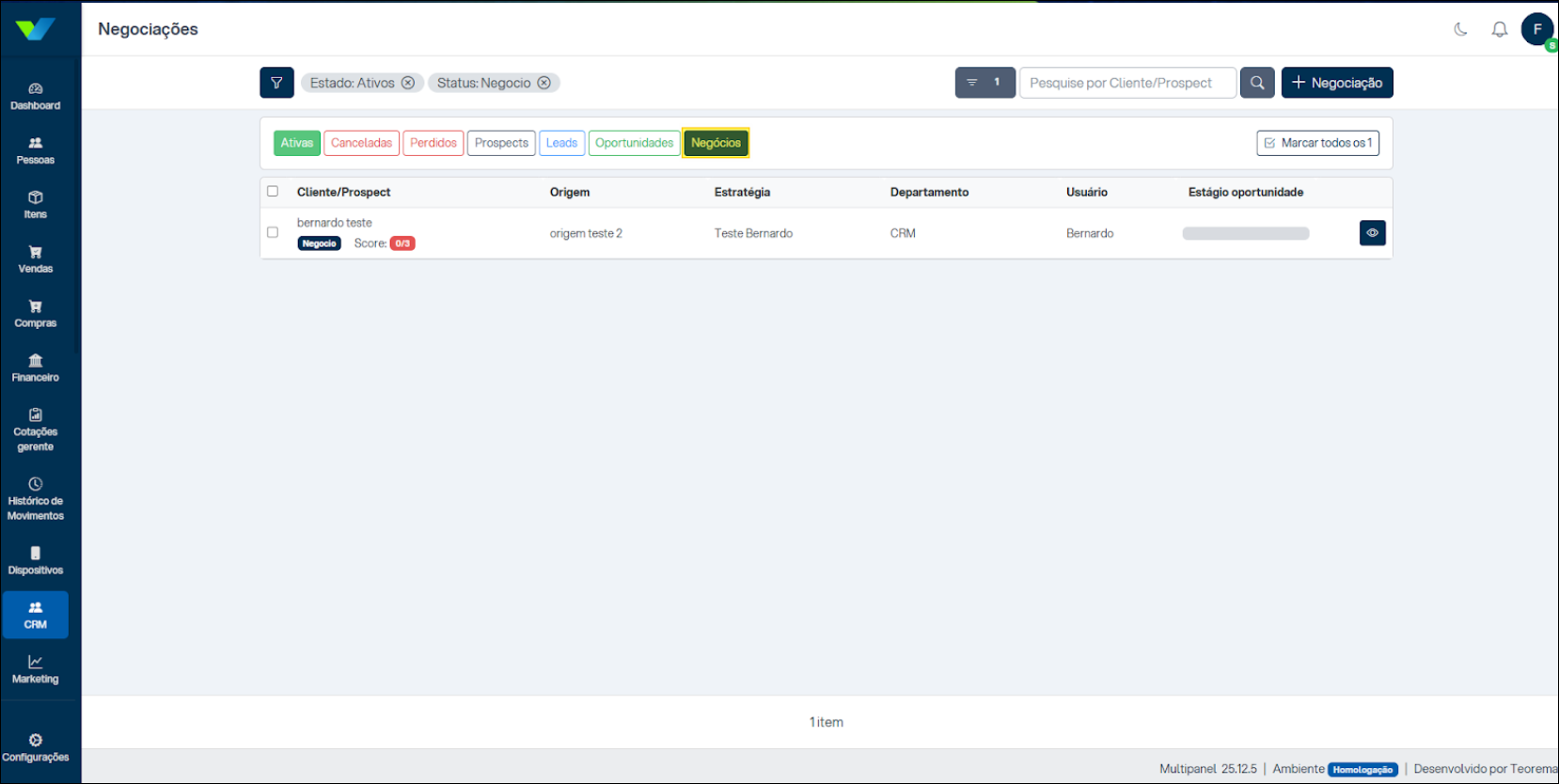
Task: Open Histórico de Movimentos
Action: point(36,498)
